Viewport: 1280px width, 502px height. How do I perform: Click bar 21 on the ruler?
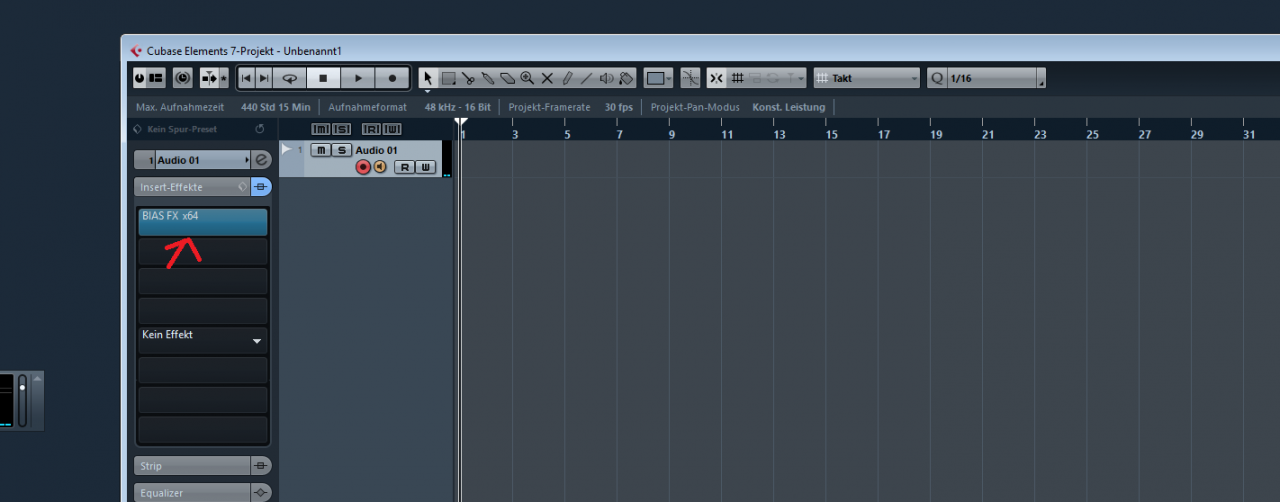pos(988,134)
